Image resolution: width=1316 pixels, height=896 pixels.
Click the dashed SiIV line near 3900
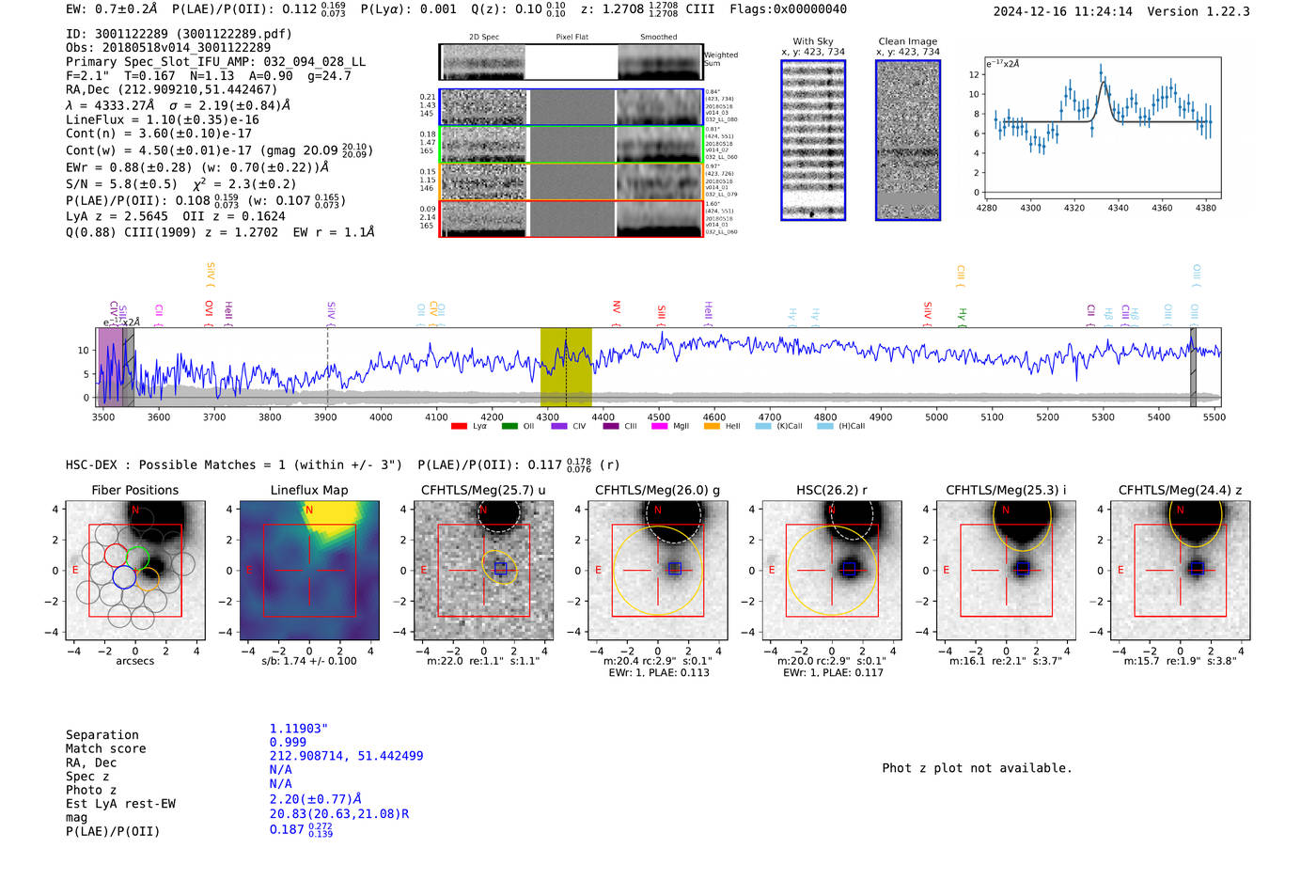point(328,368)
